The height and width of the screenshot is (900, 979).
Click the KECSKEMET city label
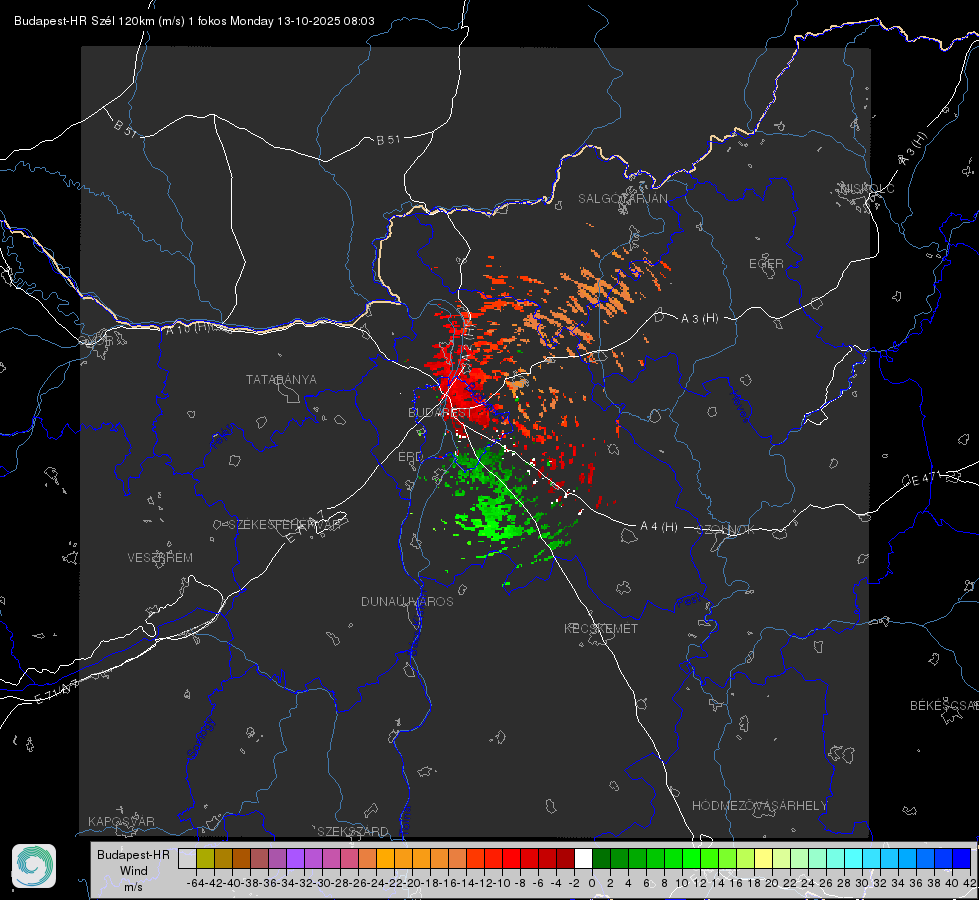click(x=601, y=628)
